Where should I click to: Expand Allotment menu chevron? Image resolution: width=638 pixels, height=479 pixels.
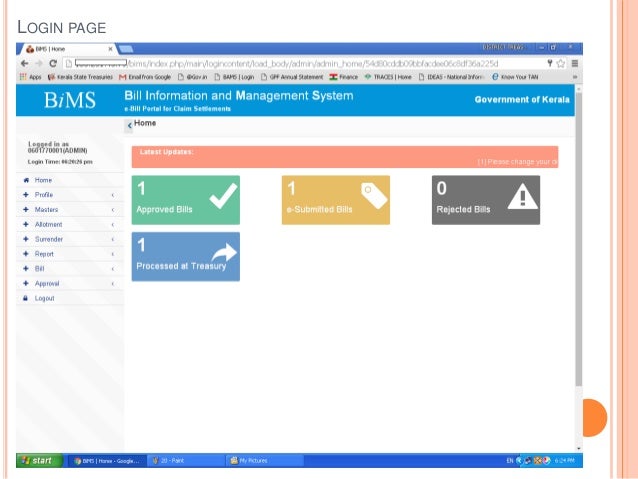pos(113,225)
